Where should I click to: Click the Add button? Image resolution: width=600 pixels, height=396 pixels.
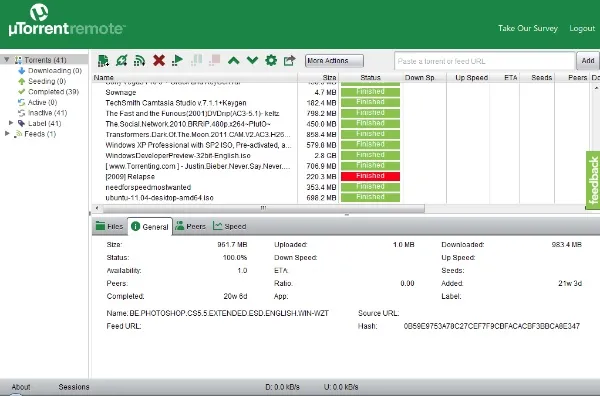tap(588, 60)
